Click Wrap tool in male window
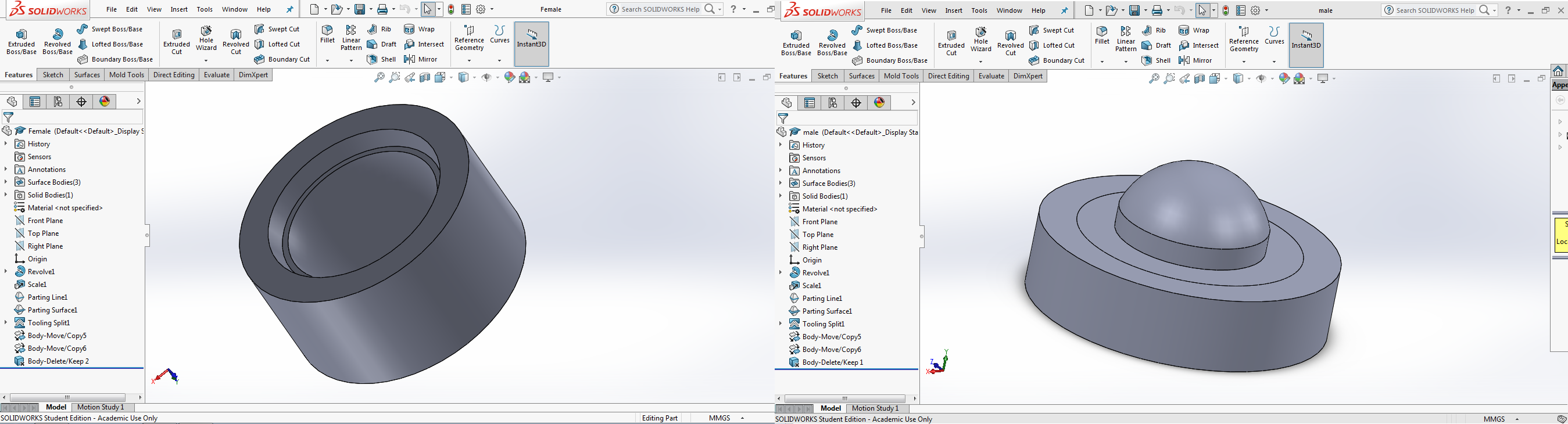The height and width of the screenshot is (424, 1568). pyautogui.click(x=1194, y=30)
